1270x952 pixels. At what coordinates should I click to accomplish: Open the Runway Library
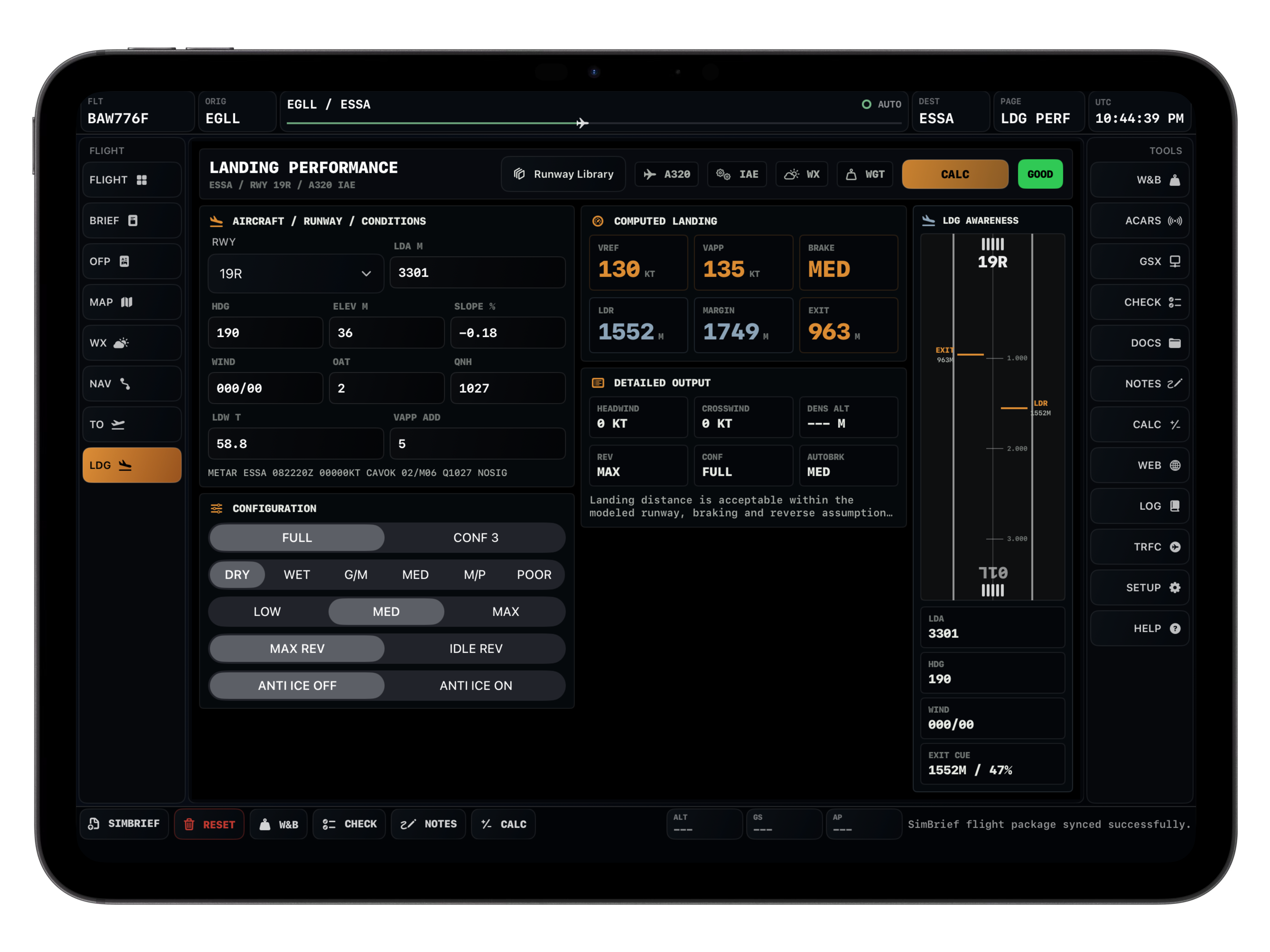[563, 174]
